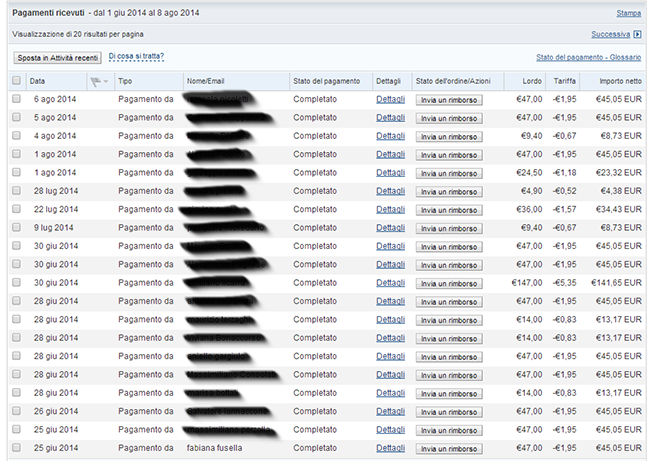Click the Stampa print link
The height and width of the screenshot is (461, 650).
click(x=628, y=13)
